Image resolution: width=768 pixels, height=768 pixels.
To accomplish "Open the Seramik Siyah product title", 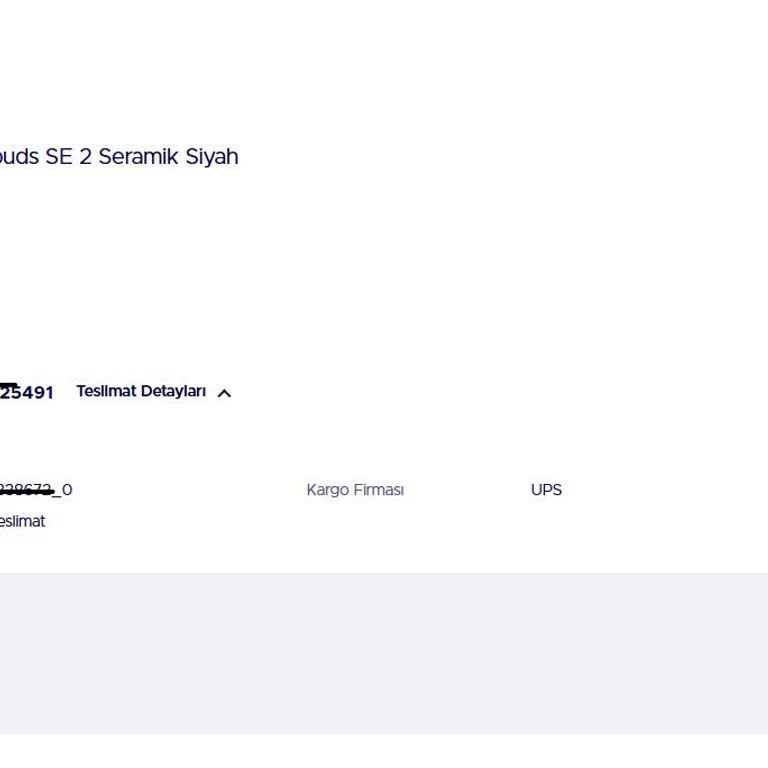I will coord(119,157).
